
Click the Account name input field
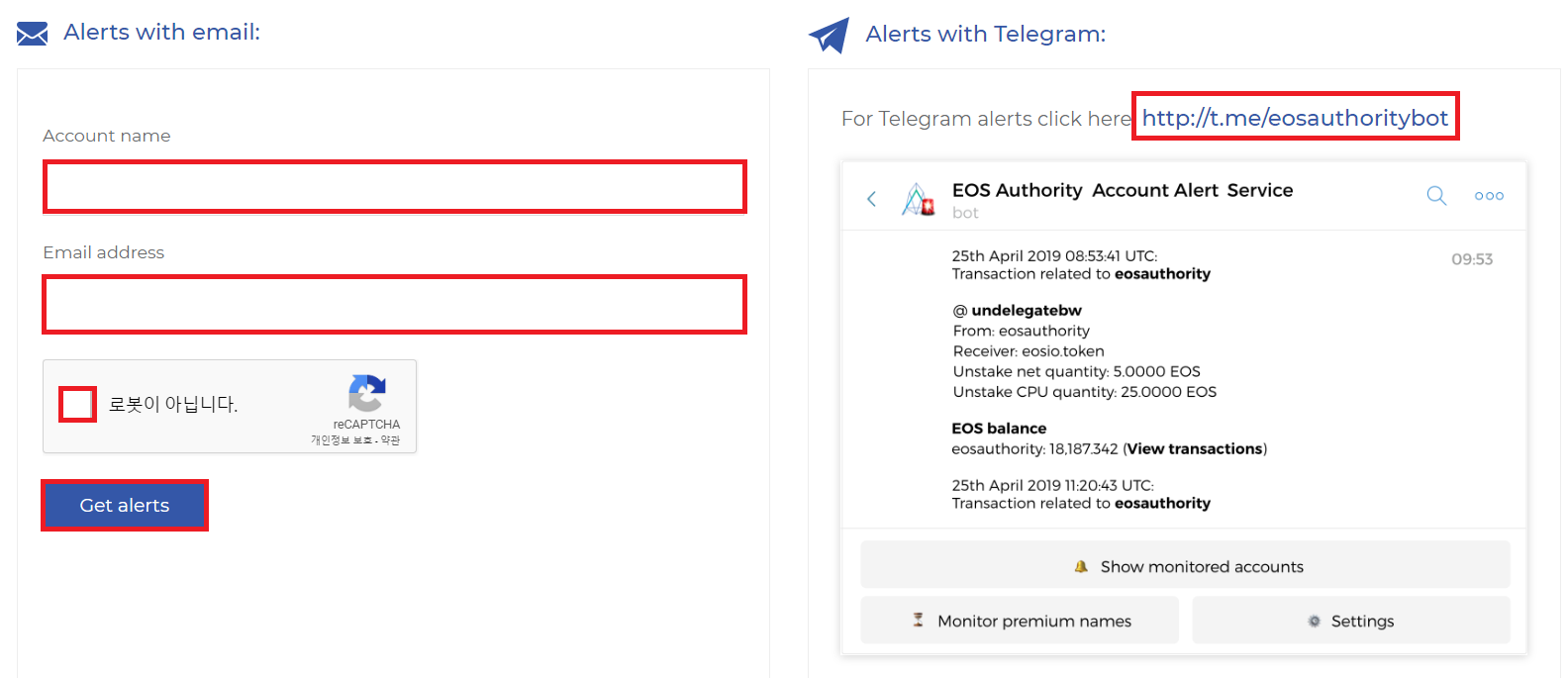395,187
